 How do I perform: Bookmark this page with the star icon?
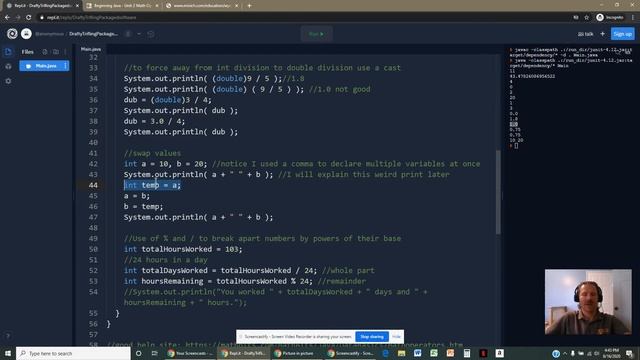(x=587, y=18)
